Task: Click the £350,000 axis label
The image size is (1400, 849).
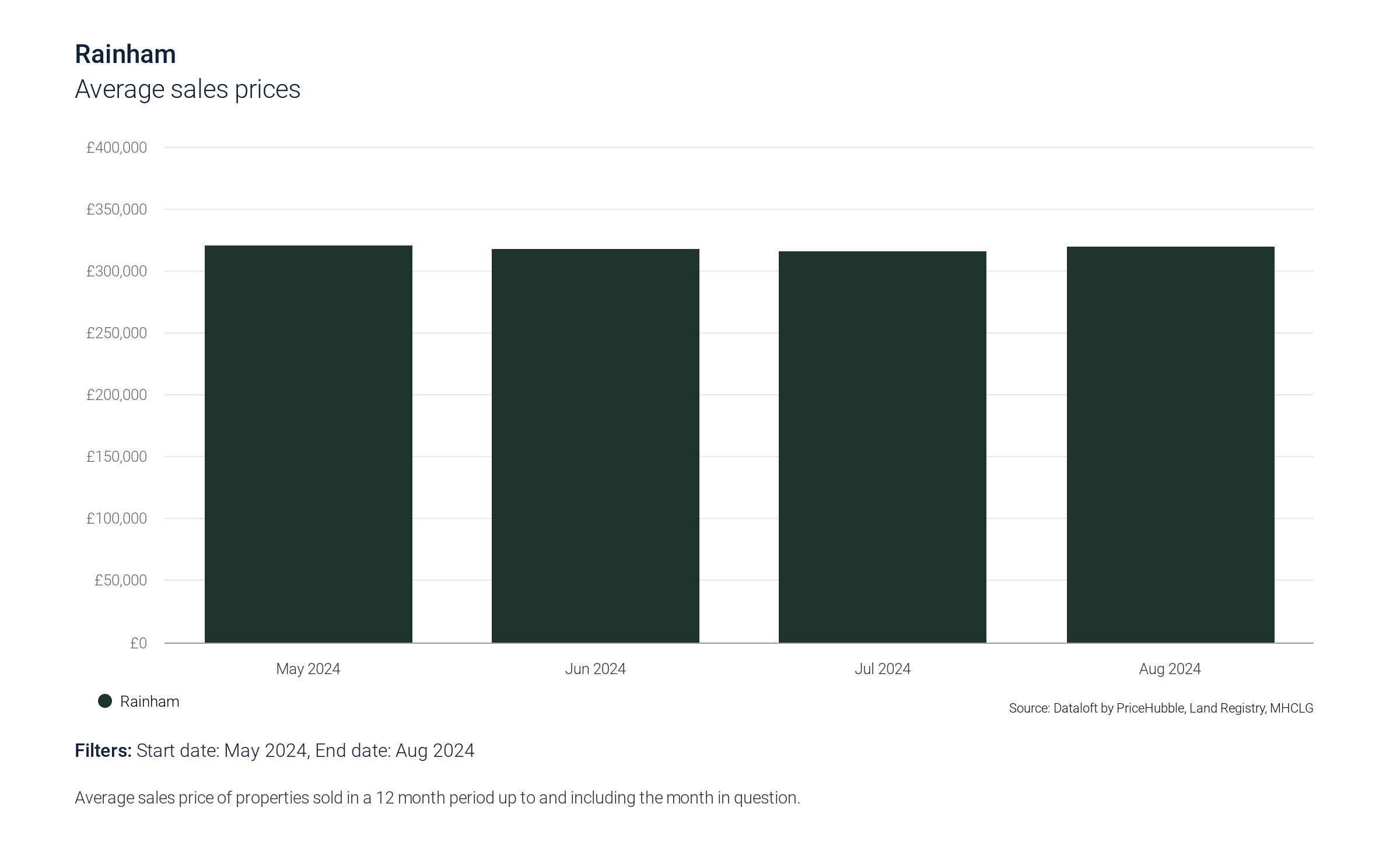Action: coord(117,209)
